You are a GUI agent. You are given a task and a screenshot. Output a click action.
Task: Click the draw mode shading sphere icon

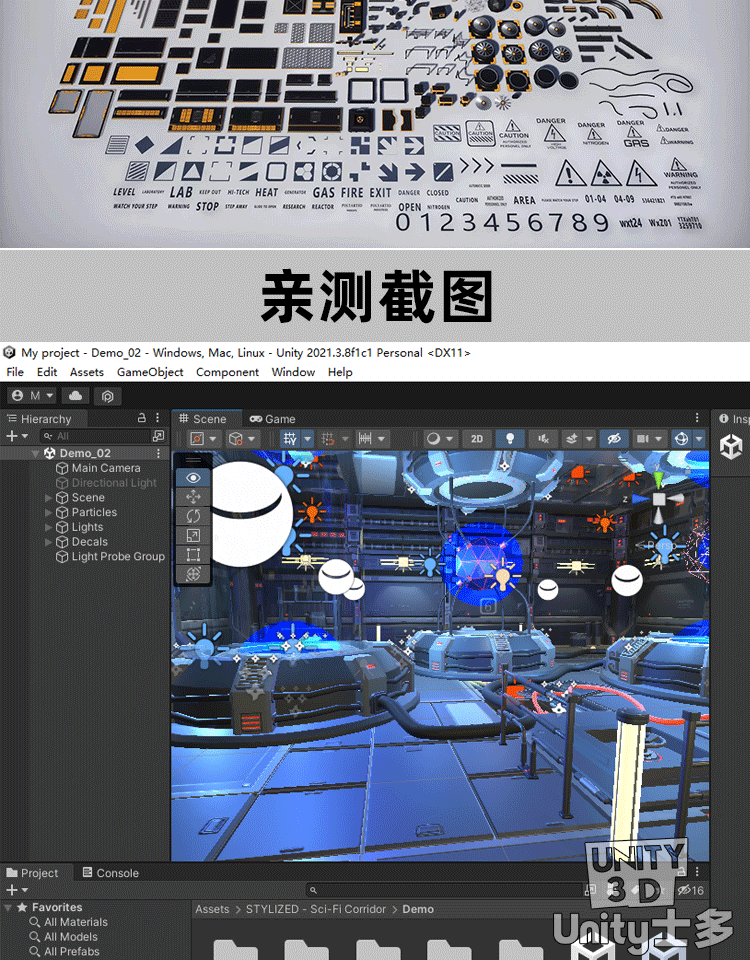click(433, 438)
